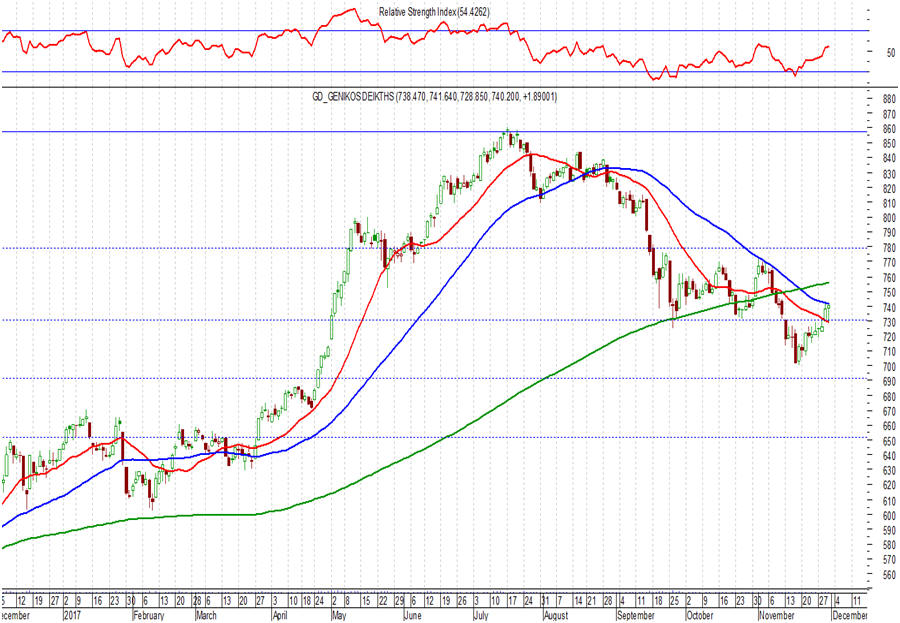
Task: Select the February month label
Action: coord(149,615)
